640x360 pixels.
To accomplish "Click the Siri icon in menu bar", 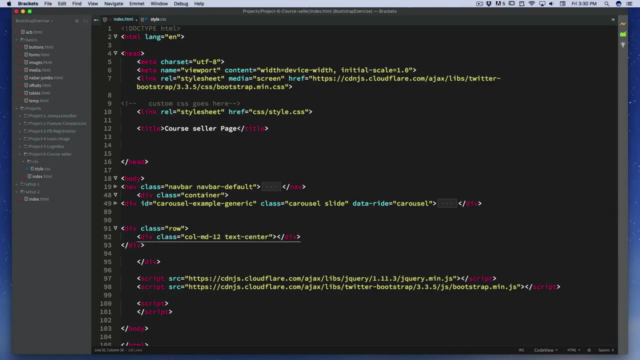I will click(618, 4).
